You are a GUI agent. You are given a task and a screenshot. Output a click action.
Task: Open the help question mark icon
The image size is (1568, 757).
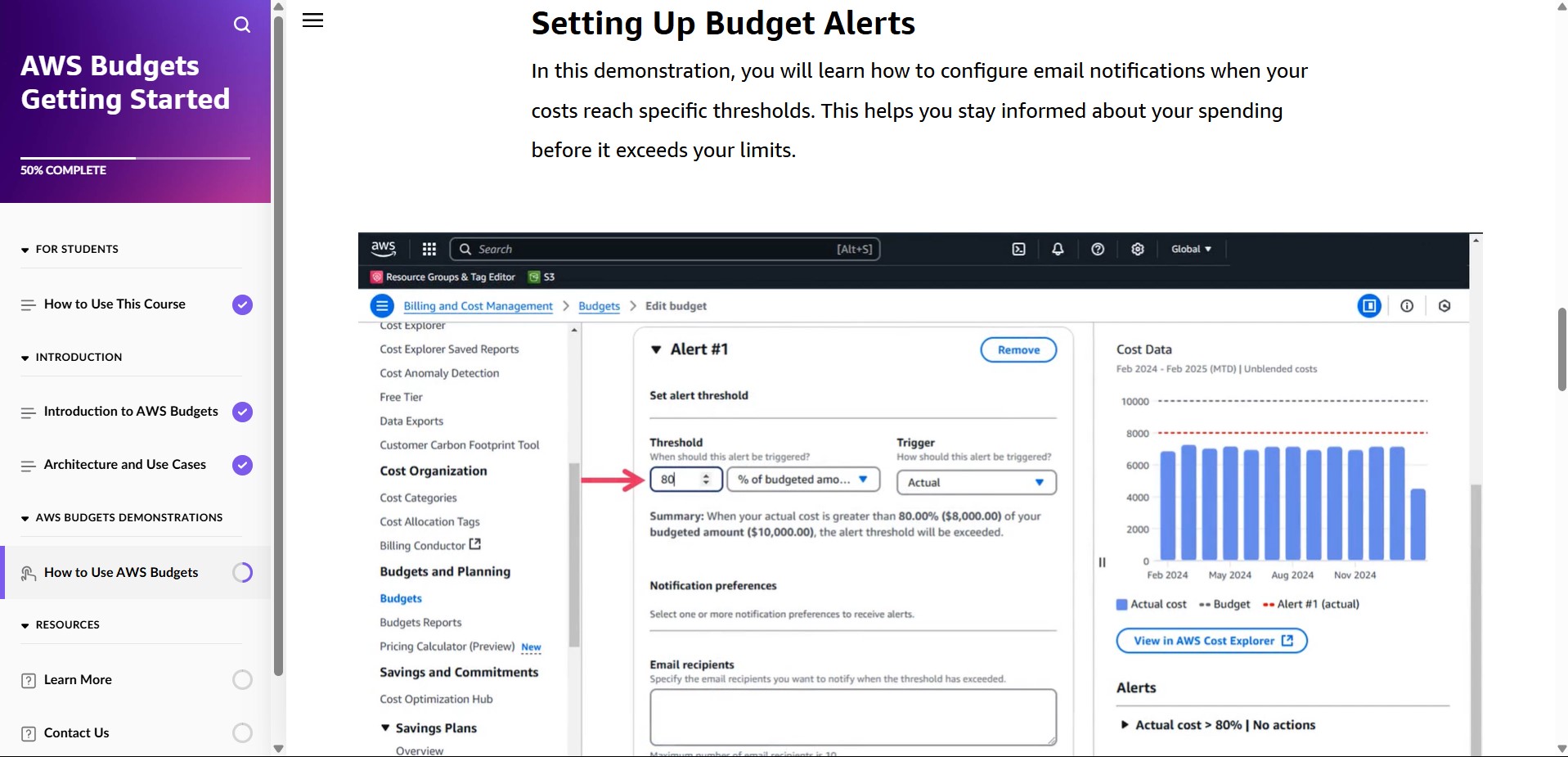[1098, 249]
